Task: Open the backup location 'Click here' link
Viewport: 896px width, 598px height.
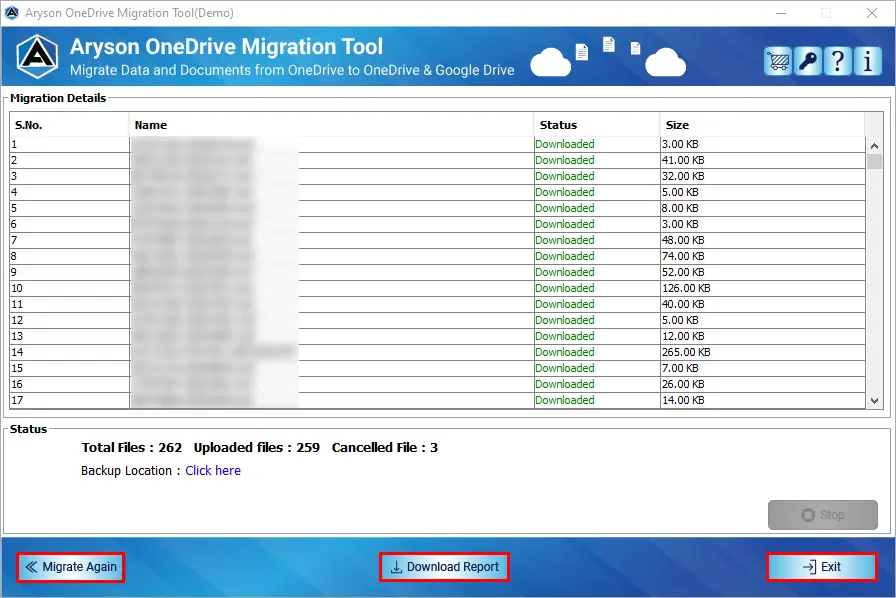Action: point(213,471)
